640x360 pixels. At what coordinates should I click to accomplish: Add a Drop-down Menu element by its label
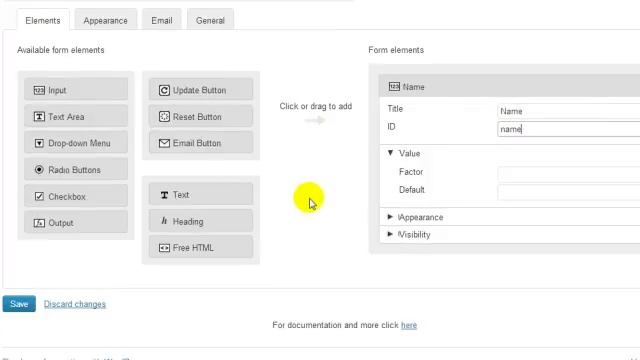[79, 143]
